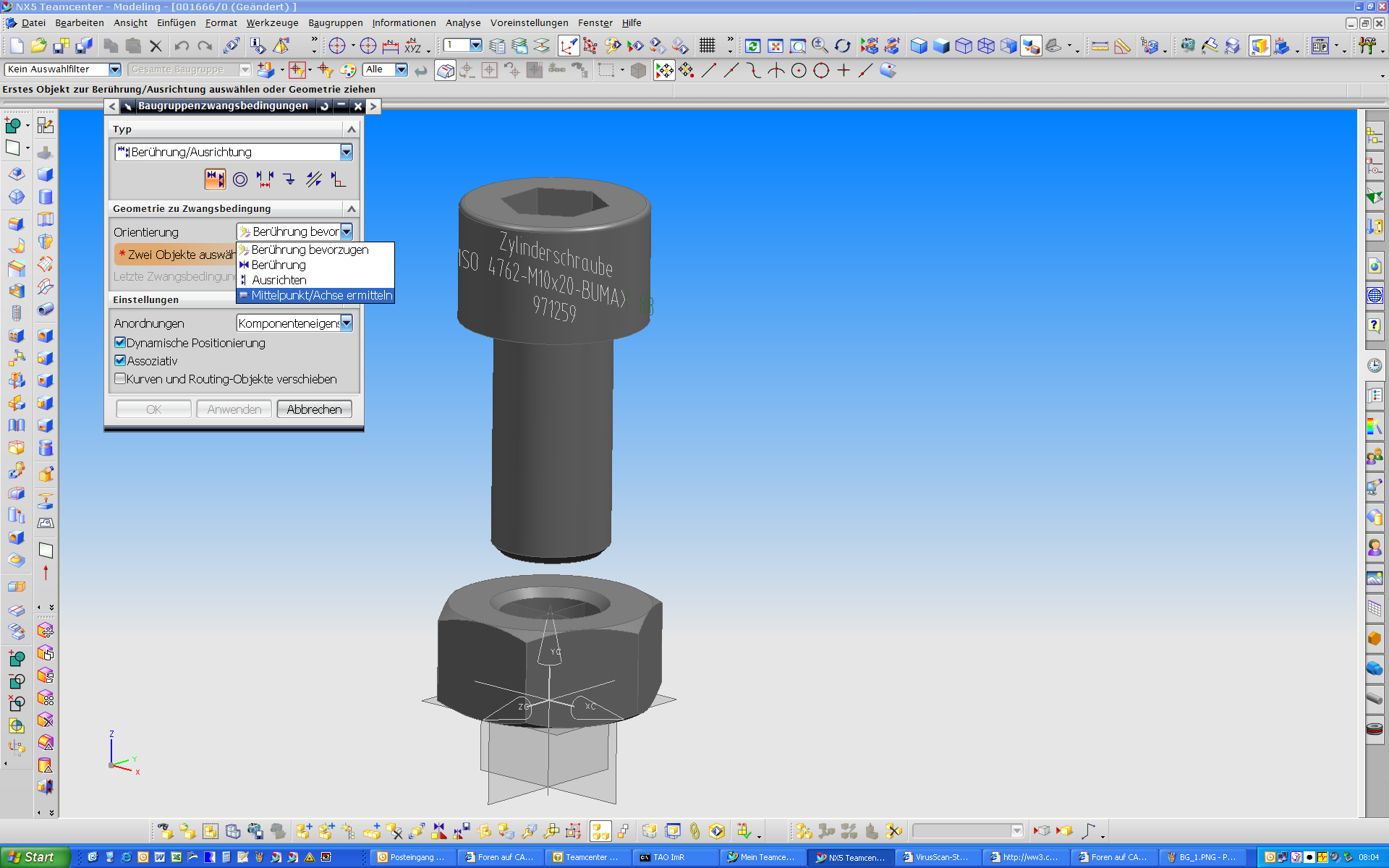Uncheck the Assoziativ checkbox
Viewport: 1389px width, 868px height.
[120, 361]
